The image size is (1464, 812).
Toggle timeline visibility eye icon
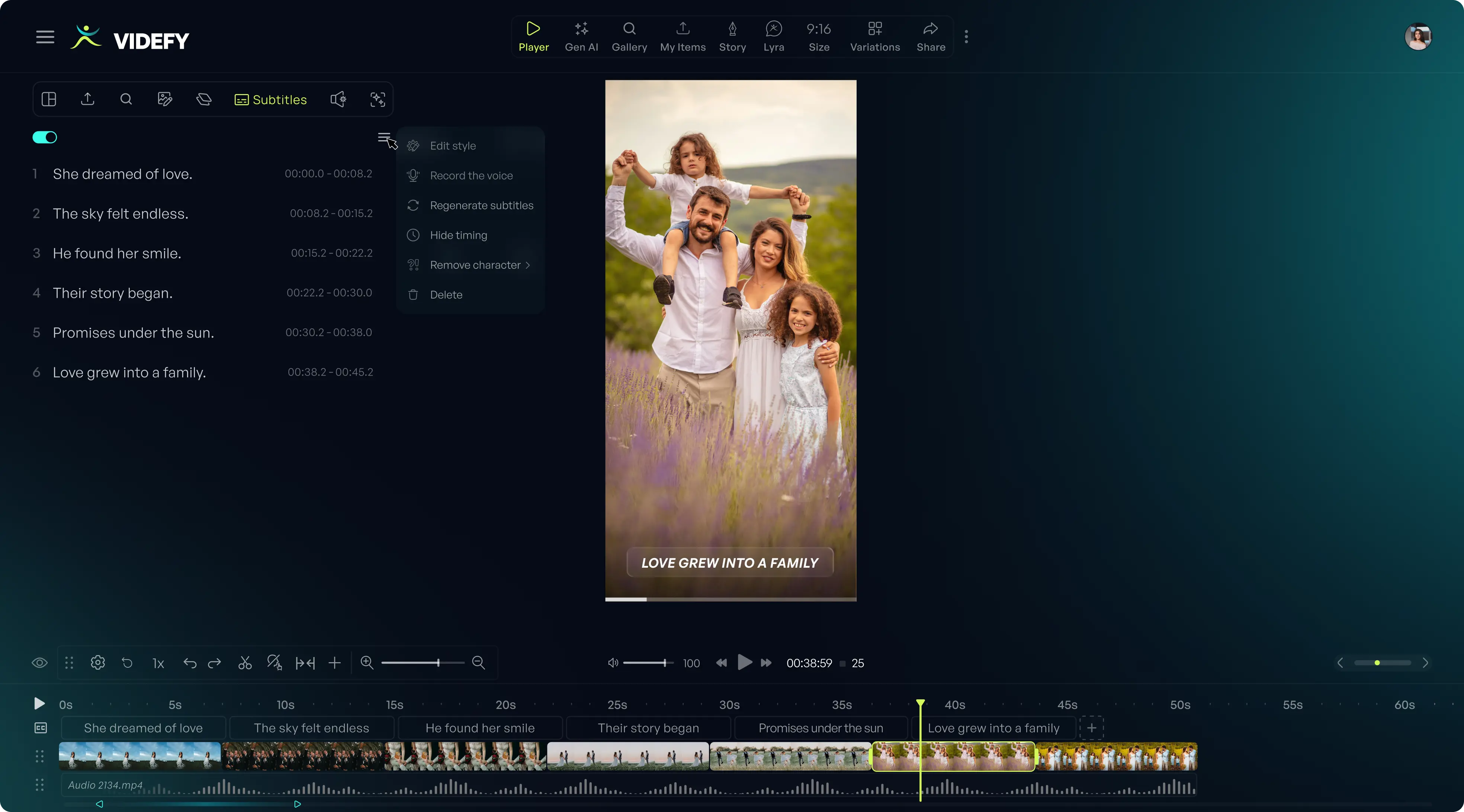tap(39, 663)
